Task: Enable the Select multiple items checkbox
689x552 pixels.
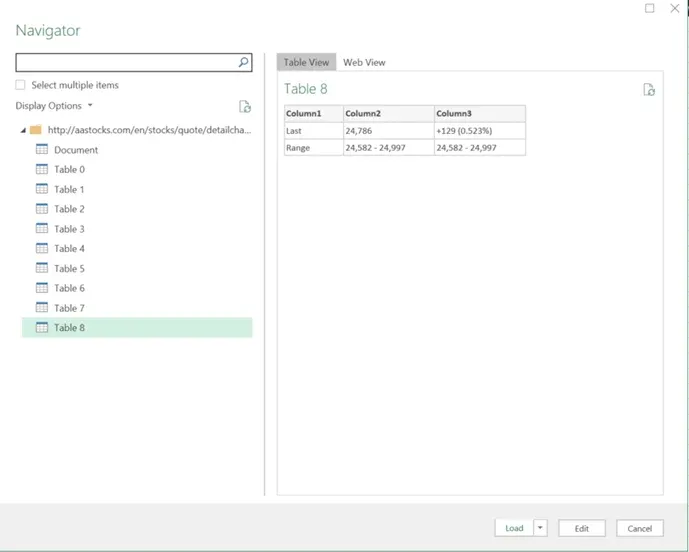Action: [21, 85]
